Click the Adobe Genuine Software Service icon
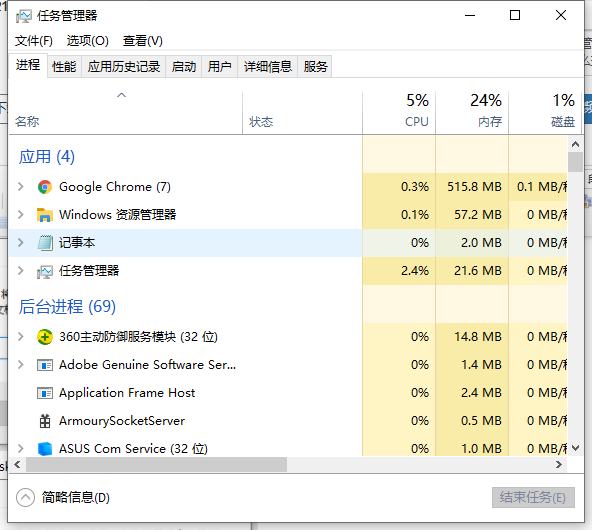592x530 pixels. pyautogui.click(x=45, y=365)
